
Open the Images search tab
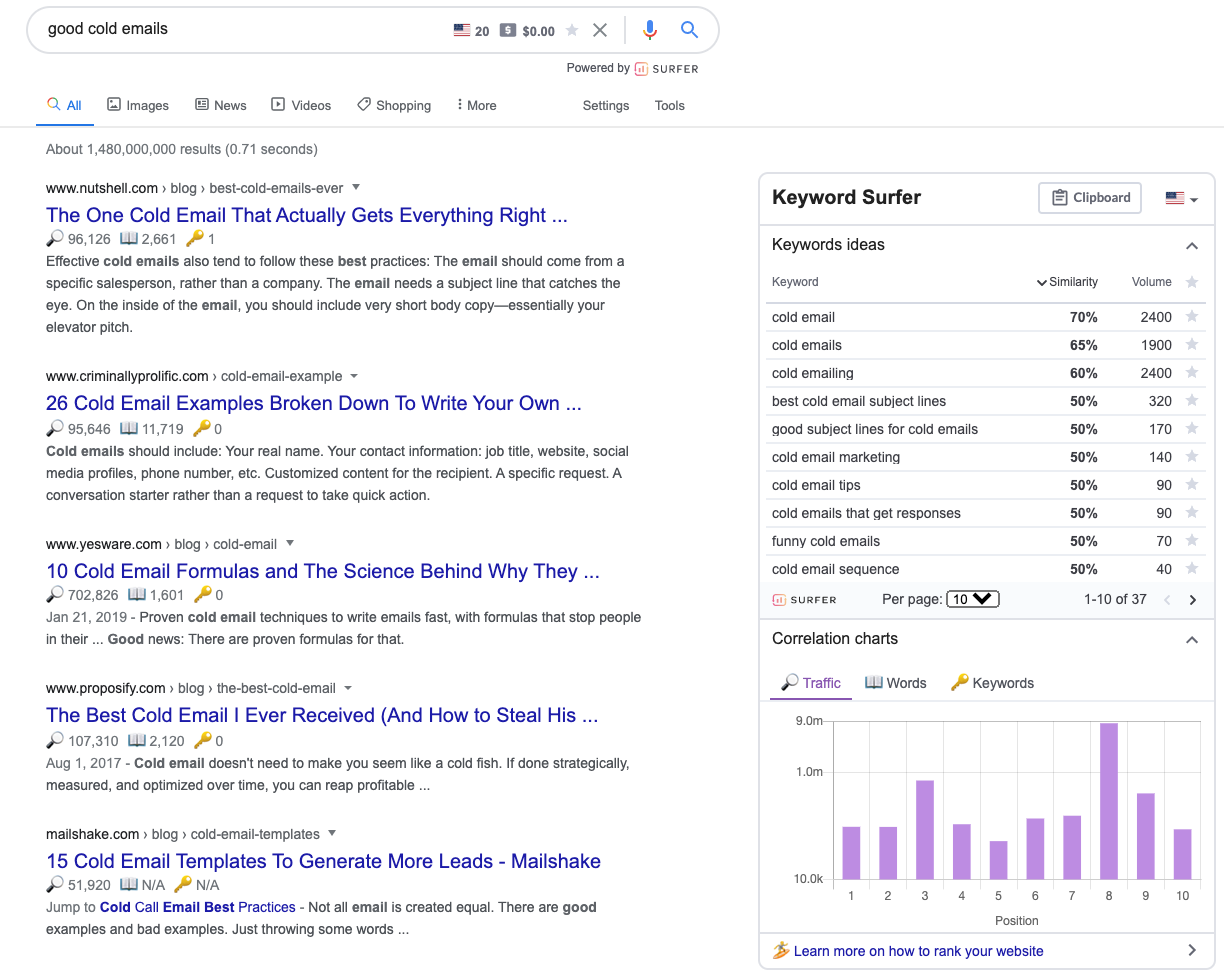[x=138, y=105]
